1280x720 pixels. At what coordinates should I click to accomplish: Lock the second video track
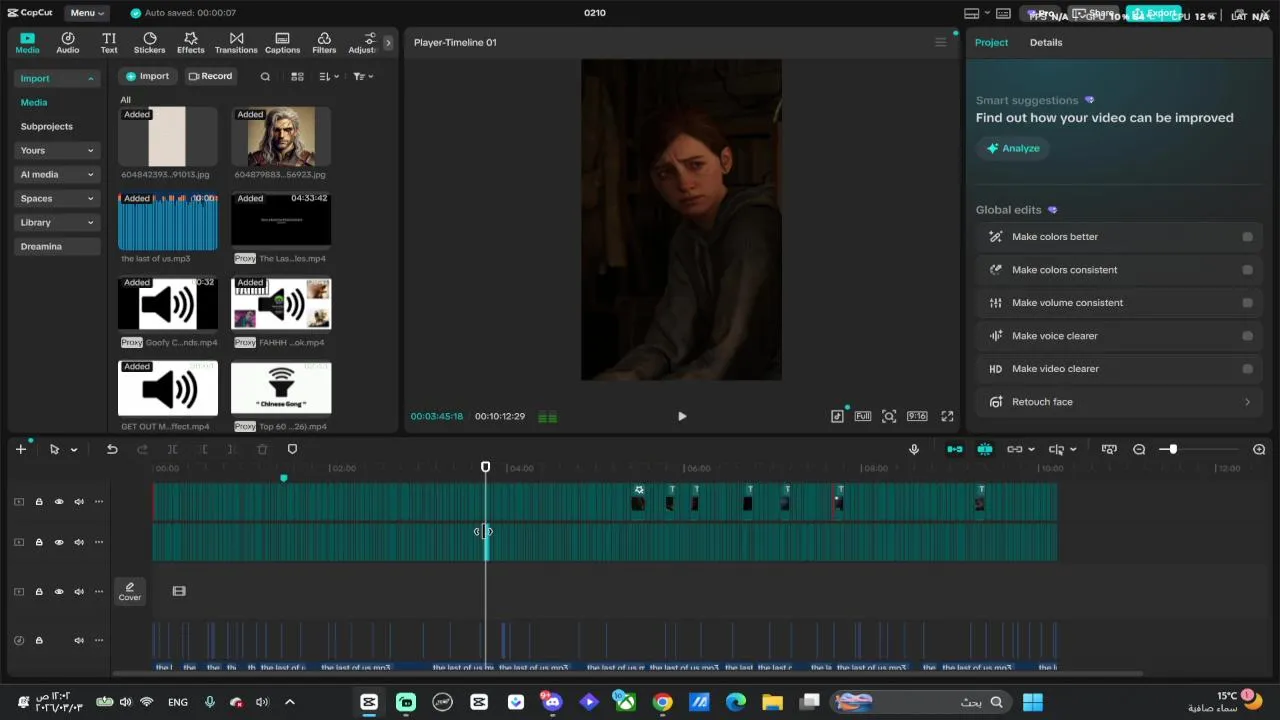[x=39, y=542]
